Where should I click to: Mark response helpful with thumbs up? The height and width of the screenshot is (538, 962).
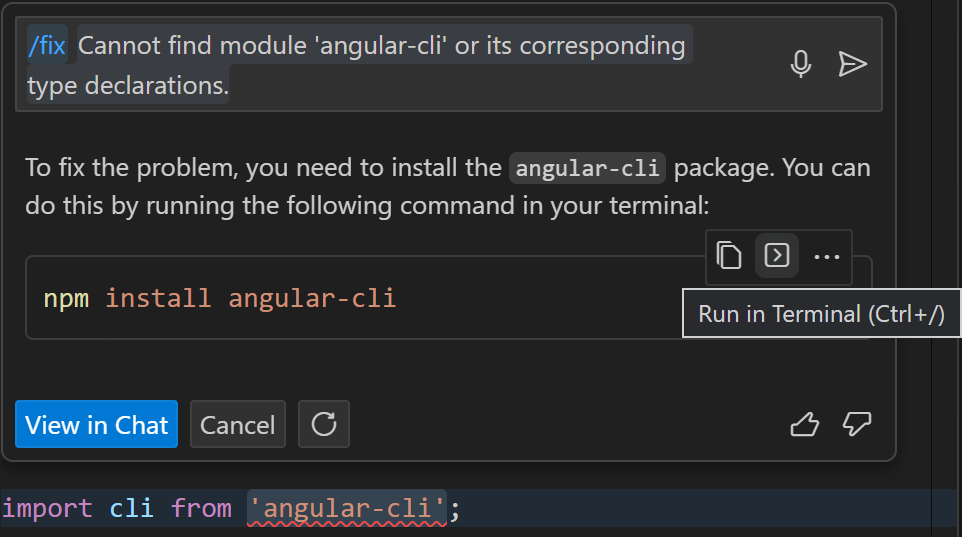(804, 425)
